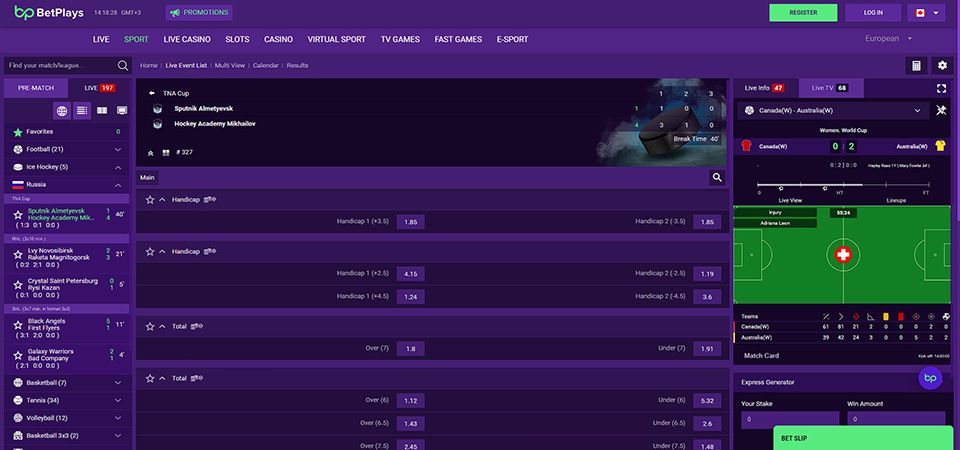Open the SLOTS menu item
This screenshot has height=450, width=960.
click(x=237, y=39)
